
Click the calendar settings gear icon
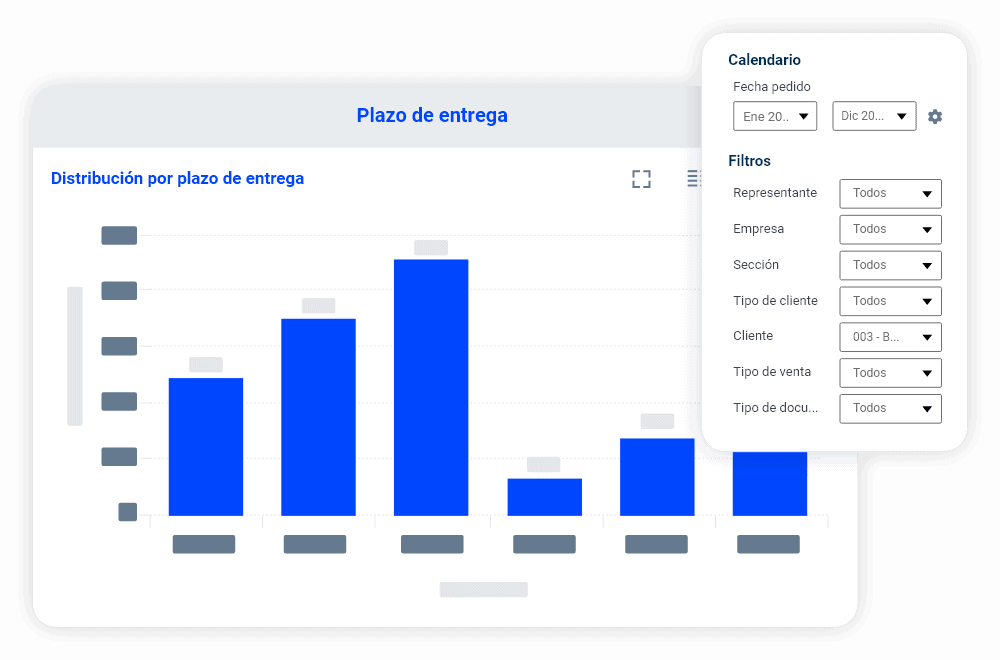pos(935,116)
